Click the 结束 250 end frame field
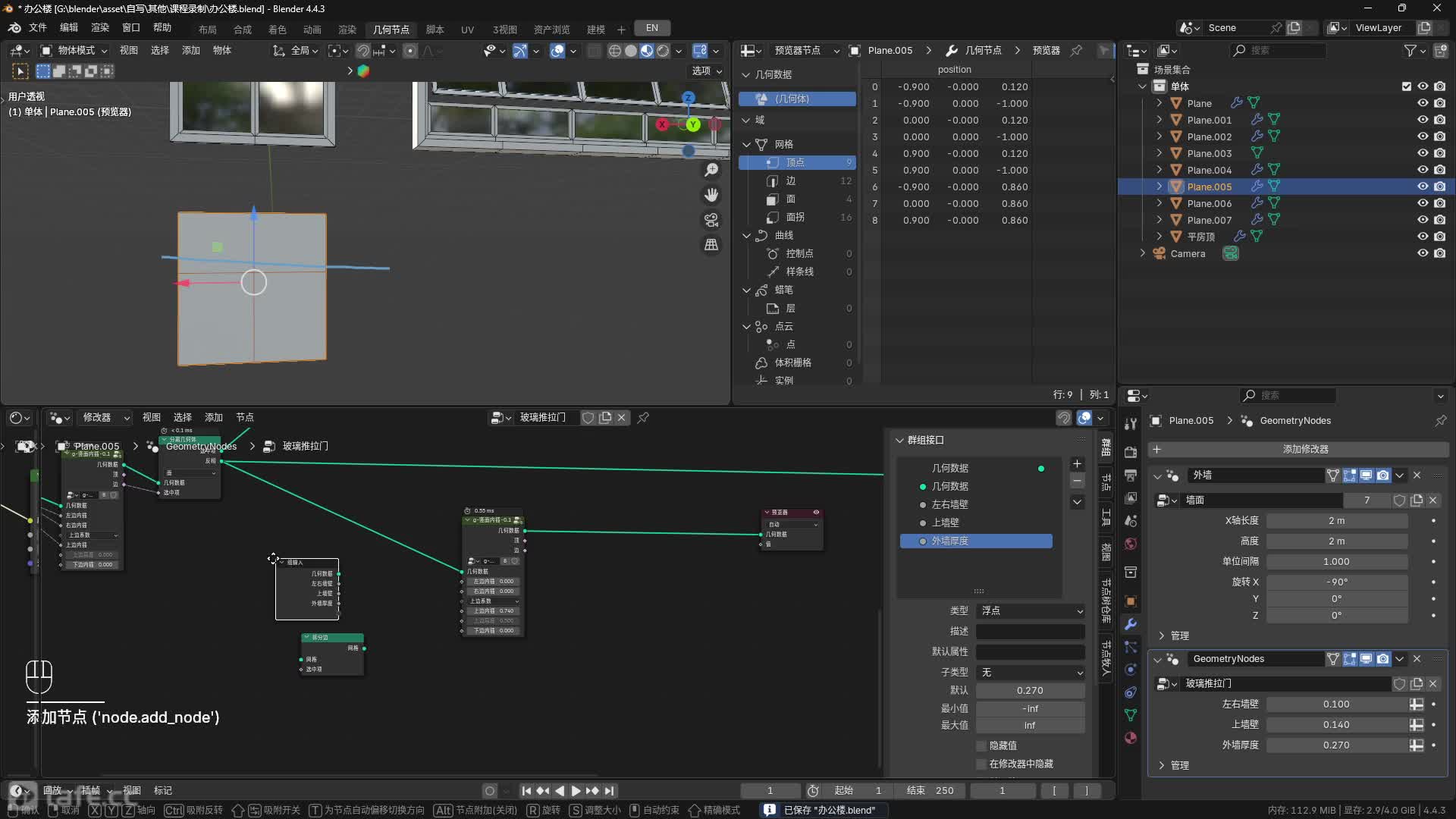The width and height of the screenshot is (1456, 819). pos(931,791)
